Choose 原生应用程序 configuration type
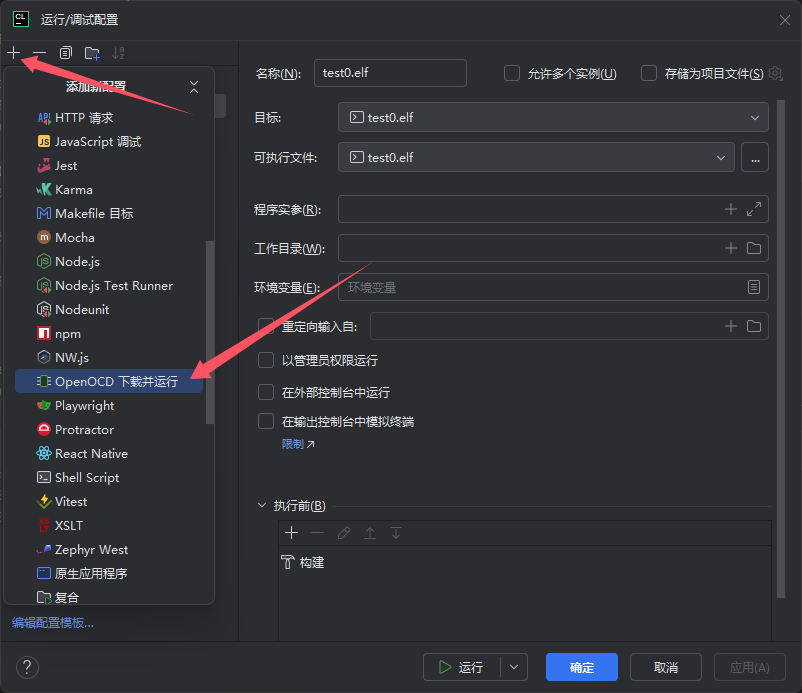 click(109, 574)
